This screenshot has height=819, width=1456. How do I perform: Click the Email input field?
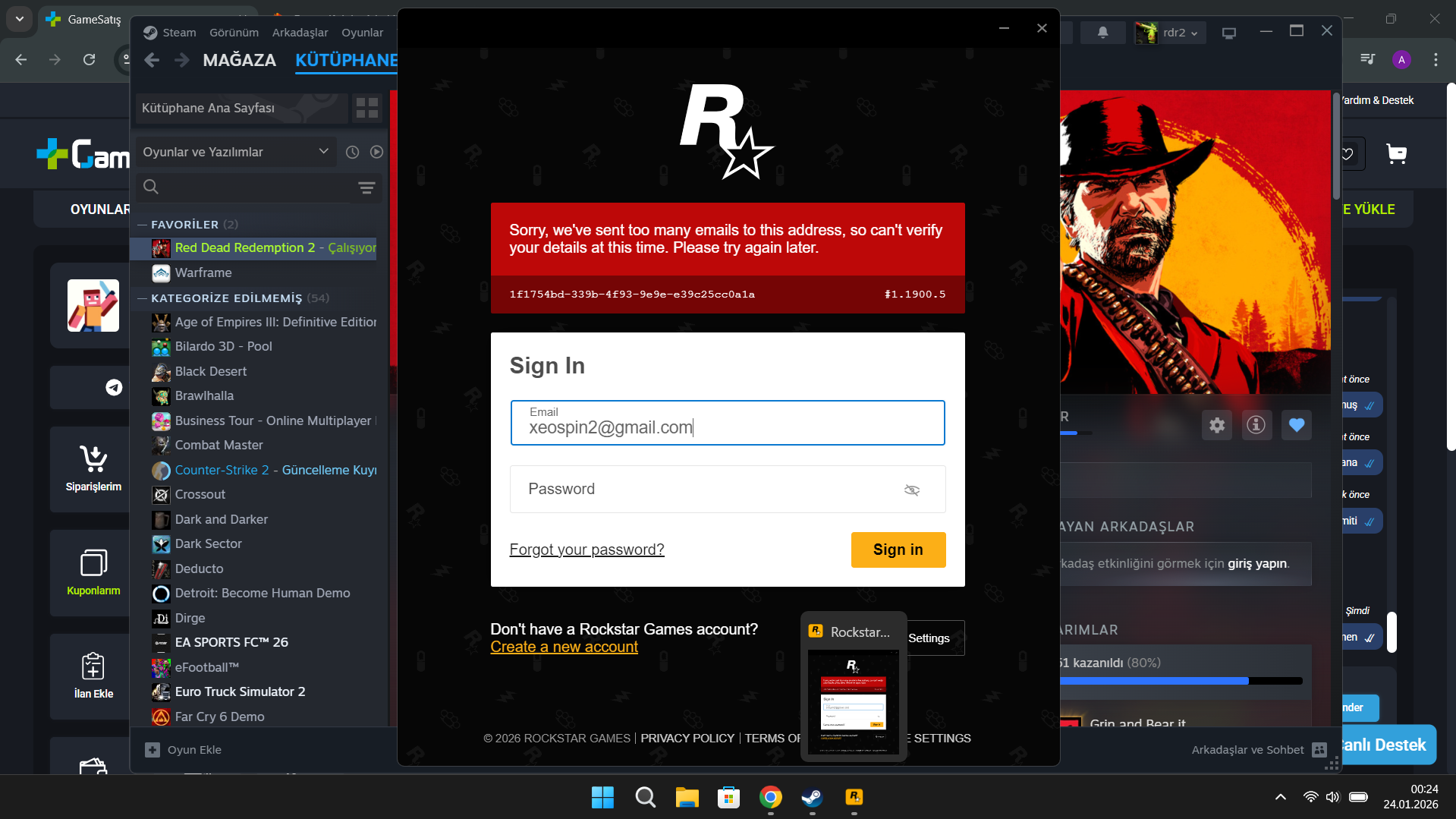point(728,423)
